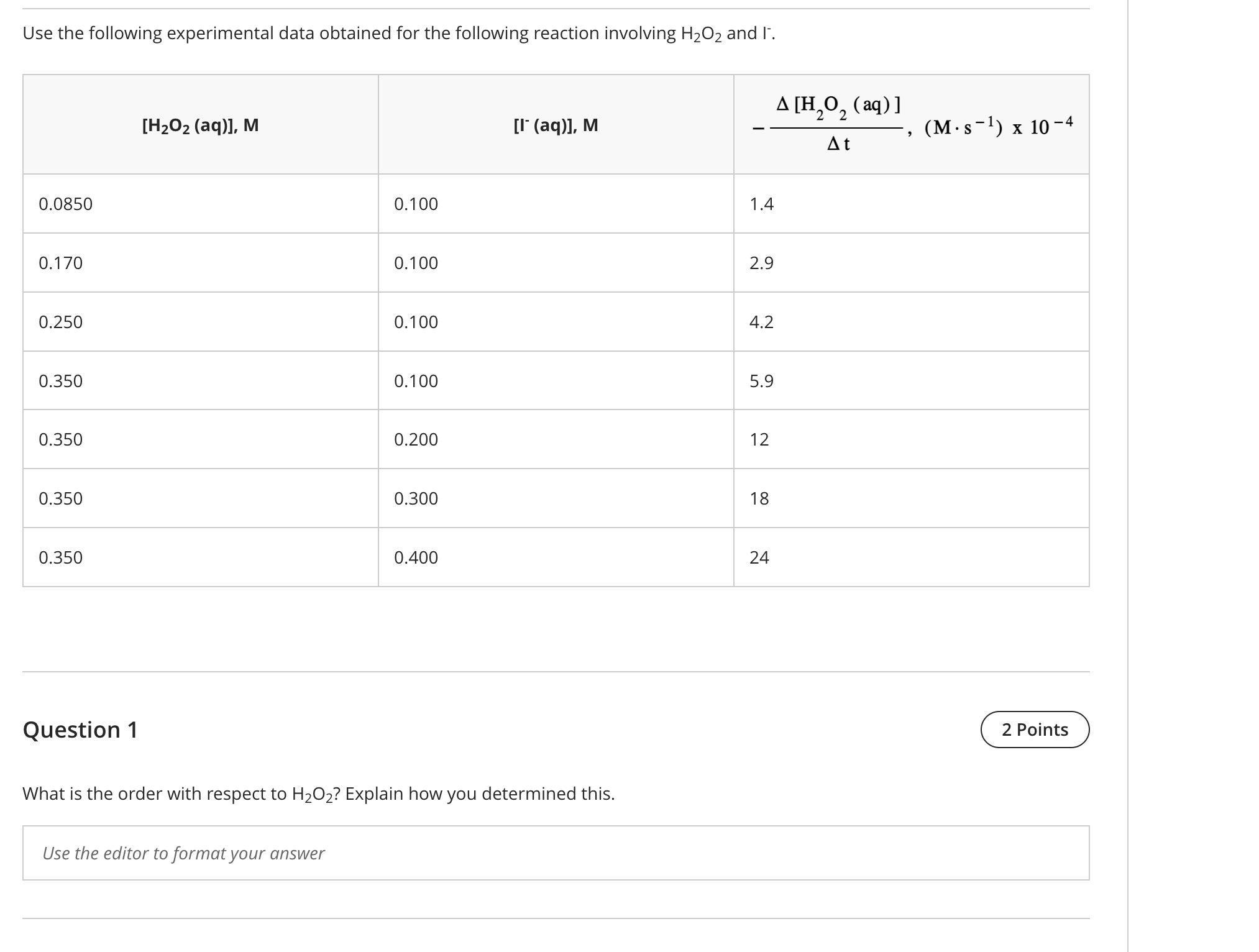Select the 0.250 concentration cell
Screen dimensions: 1259x952
click(60, 321)
